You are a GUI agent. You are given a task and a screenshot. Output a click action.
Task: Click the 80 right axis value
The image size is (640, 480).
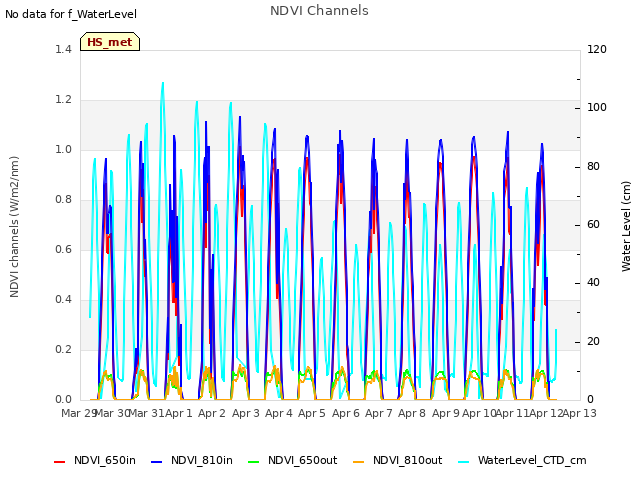[x=593, y=167]
